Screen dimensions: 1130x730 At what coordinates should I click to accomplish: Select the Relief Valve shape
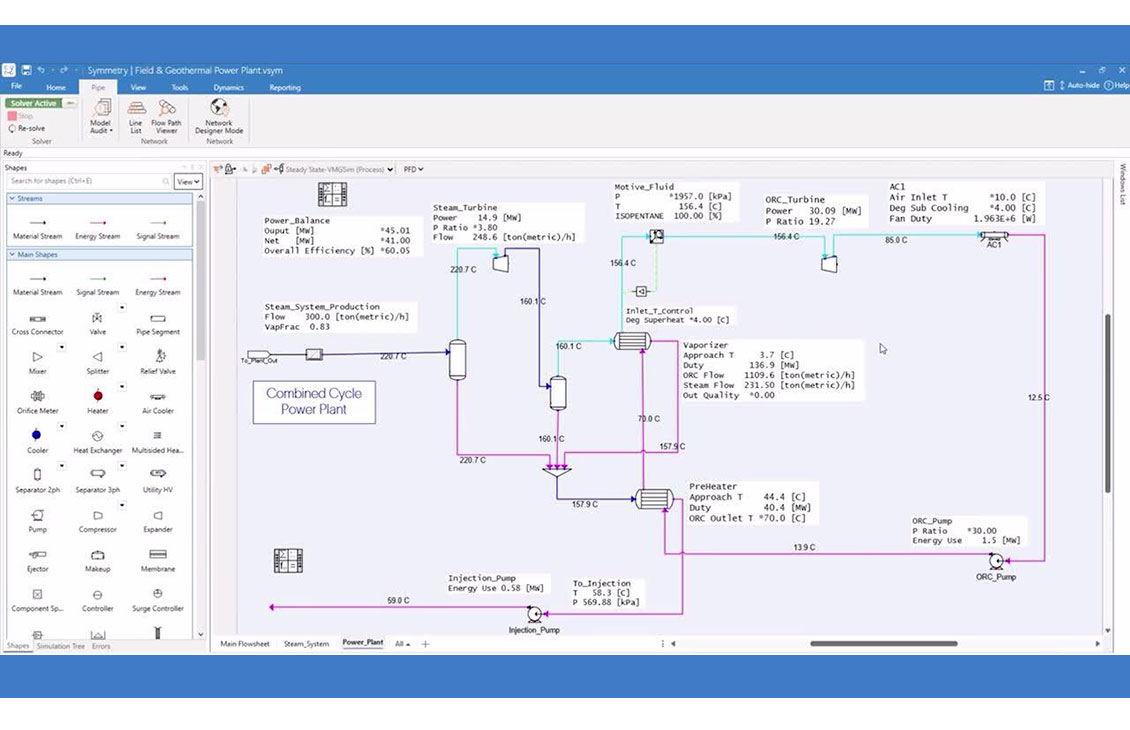158,362
